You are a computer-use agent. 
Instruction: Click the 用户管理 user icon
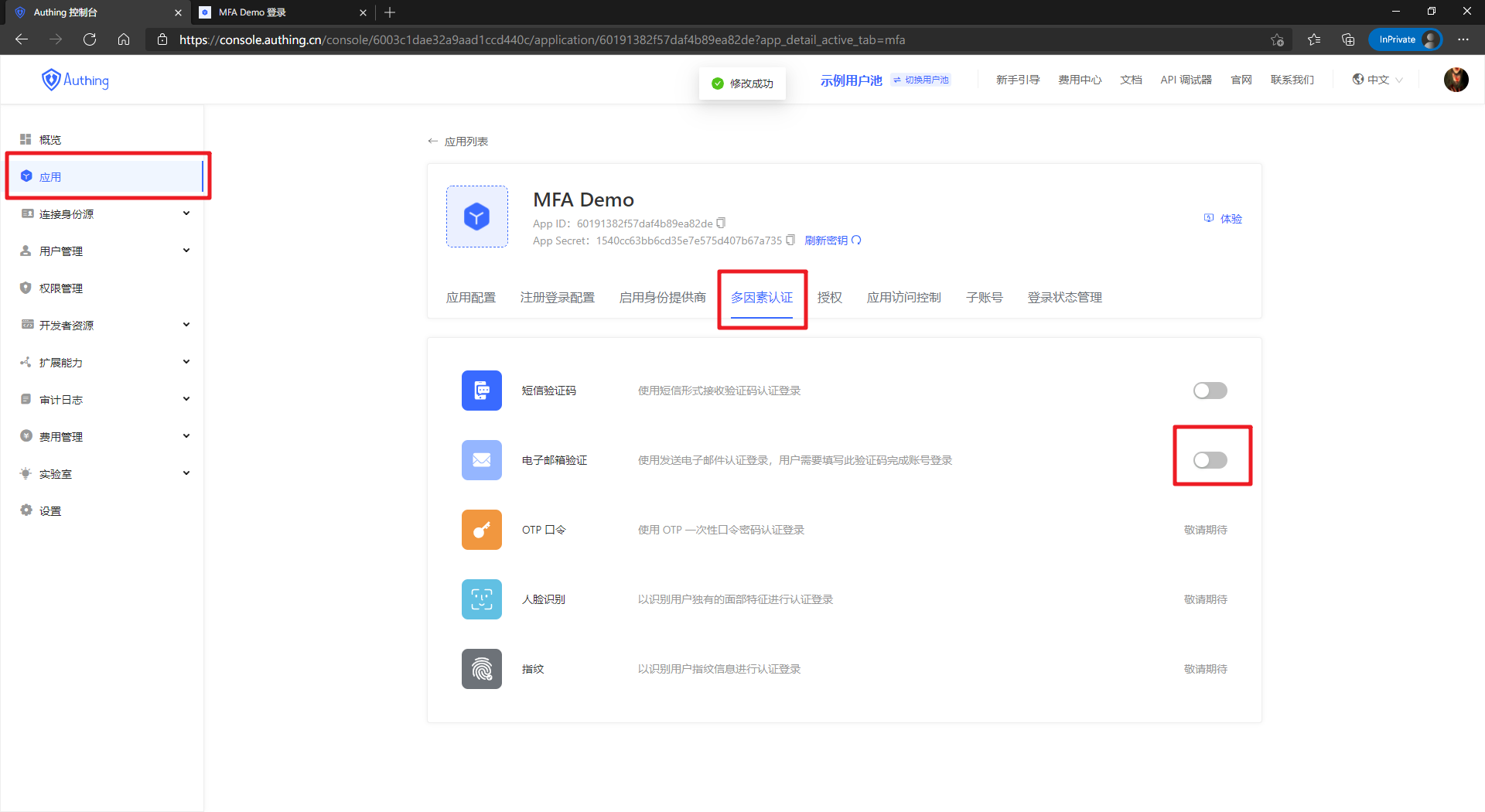pos(26,251)
